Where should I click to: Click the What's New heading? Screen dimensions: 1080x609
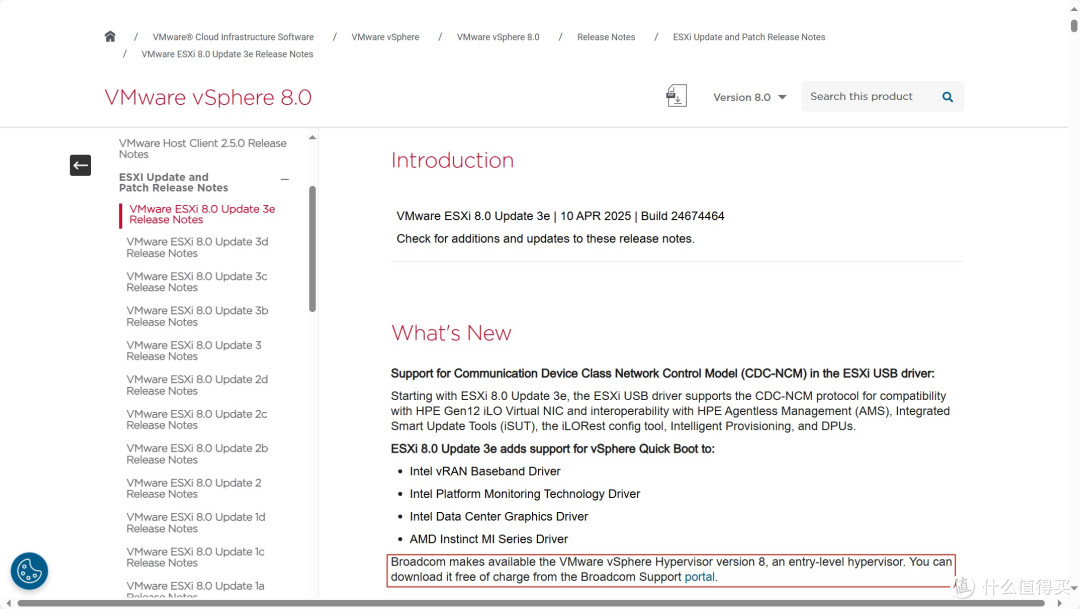pyautogui.click(x=451, y=333)
